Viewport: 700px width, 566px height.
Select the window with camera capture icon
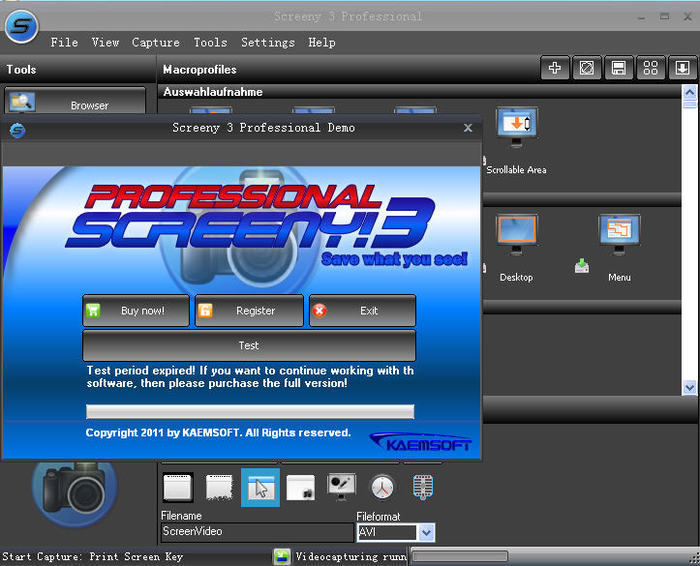[300, 487]
